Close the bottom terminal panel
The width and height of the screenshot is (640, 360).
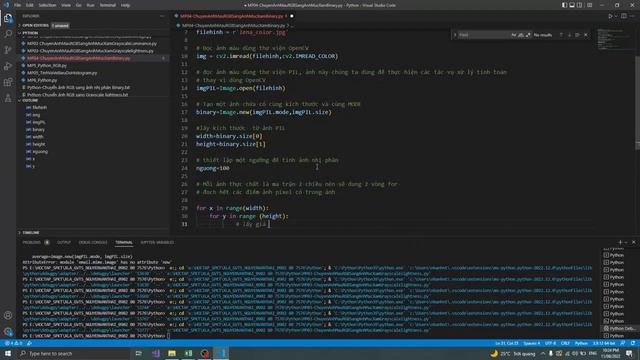pos(633,242)
